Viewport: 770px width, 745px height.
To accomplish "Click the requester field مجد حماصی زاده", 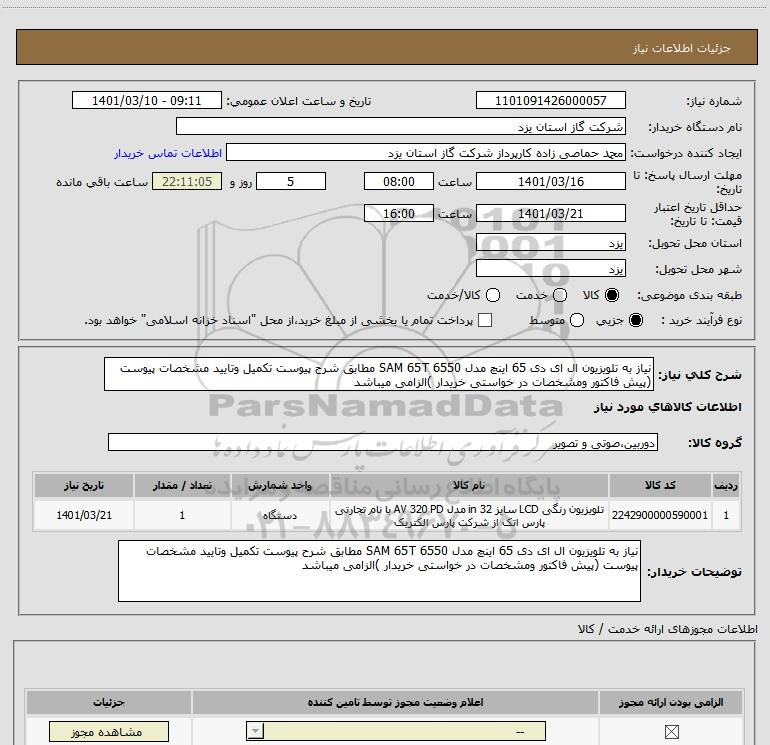I will (x=426, y=153).
